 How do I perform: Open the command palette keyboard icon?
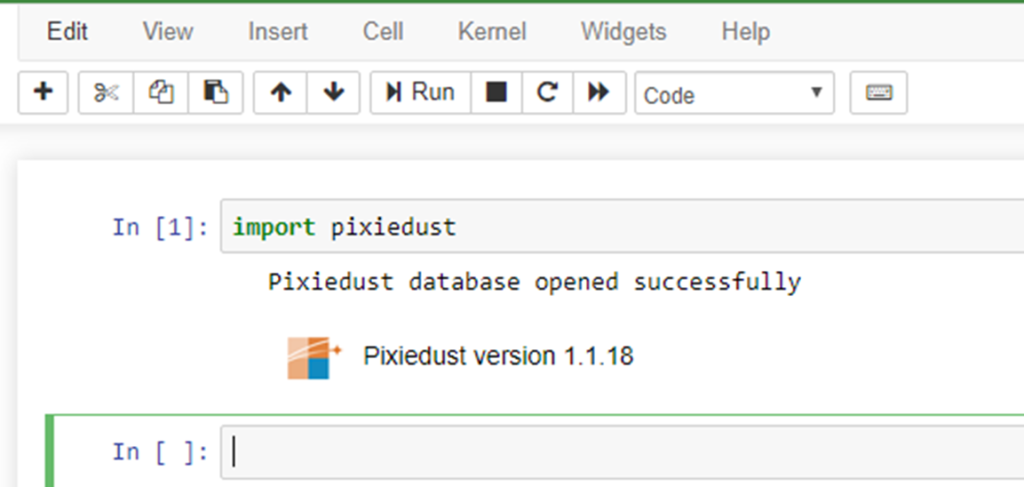click(x=878, y=93)
